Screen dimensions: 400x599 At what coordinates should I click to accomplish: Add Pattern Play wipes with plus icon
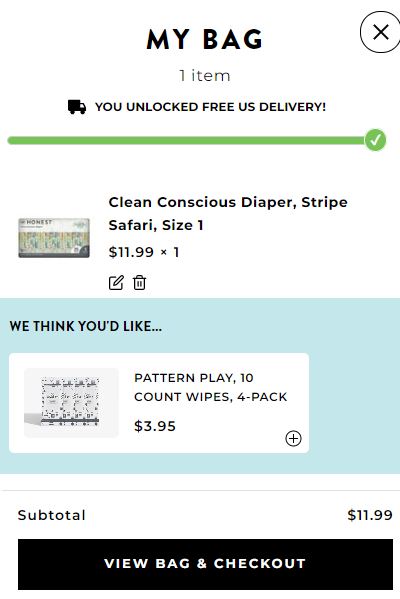pyautogui.click(x=293, y=438)
